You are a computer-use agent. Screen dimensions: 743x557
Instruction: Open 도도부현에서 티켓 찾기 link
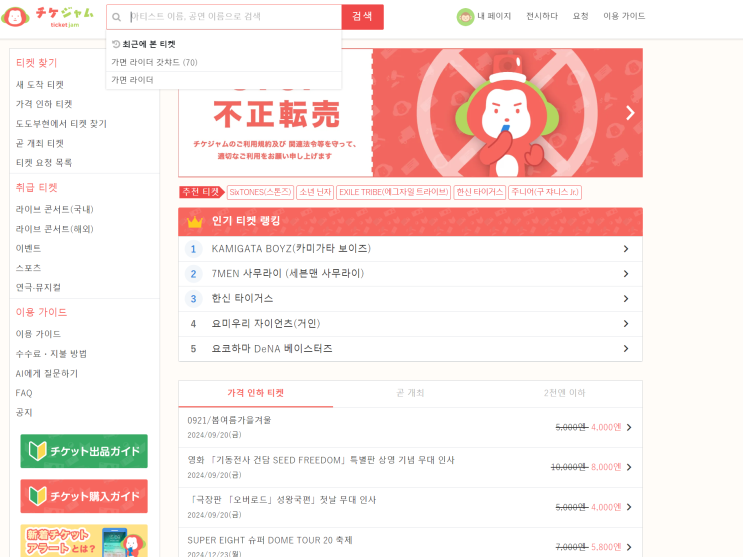[61, 124]
